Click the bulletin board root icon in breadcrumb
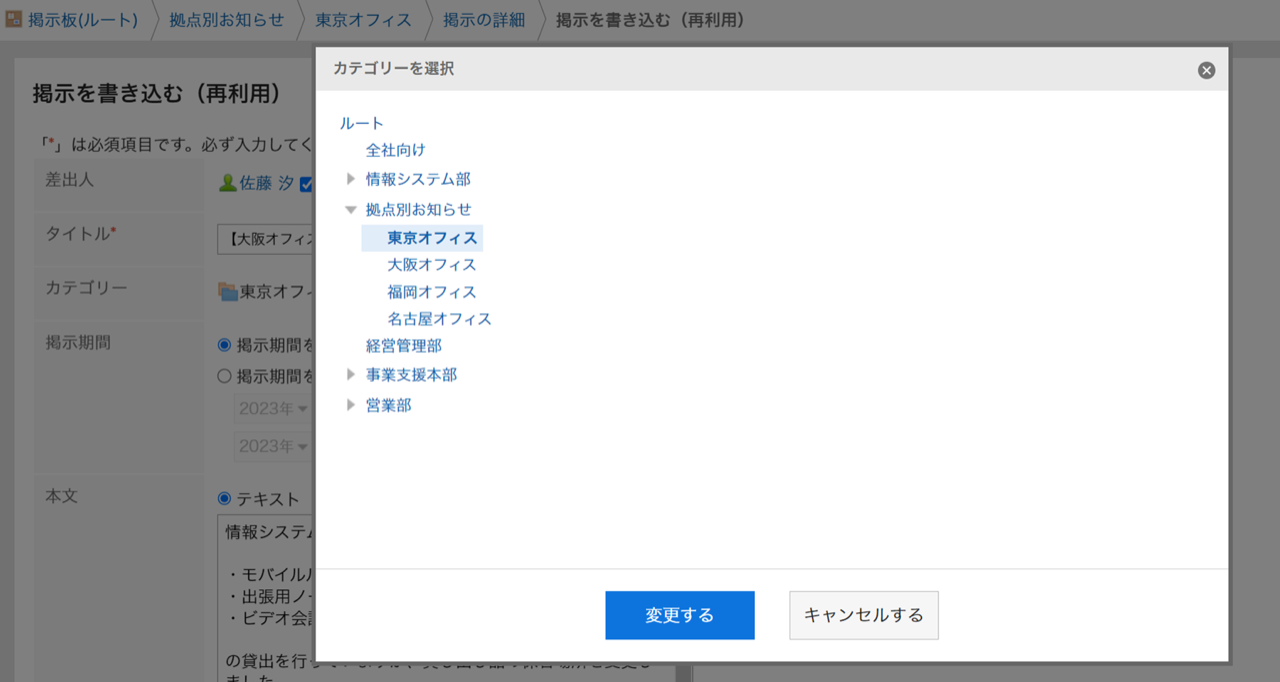This screenshot has width=1280, height=682. (15, 20)
